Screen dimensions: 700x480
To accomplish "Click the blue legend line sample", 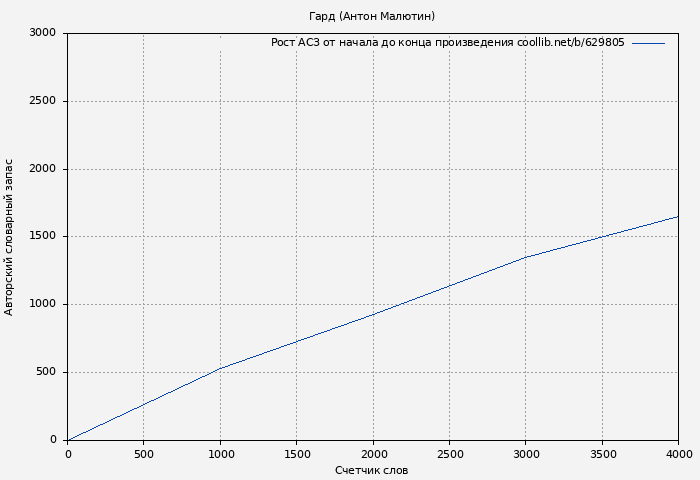I will tap(648, 43).
